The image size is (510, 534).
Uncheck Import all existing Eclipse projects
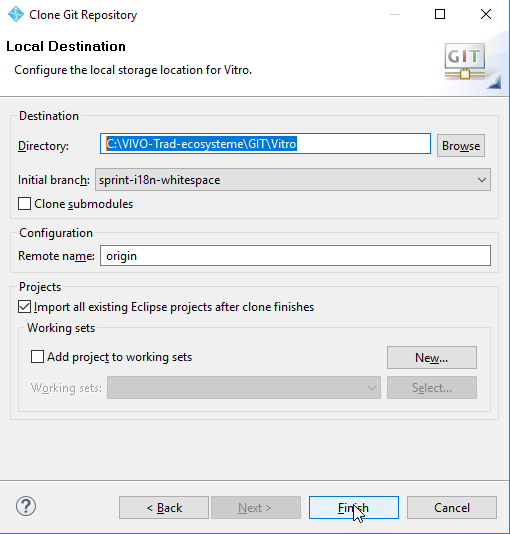[25, 307]
